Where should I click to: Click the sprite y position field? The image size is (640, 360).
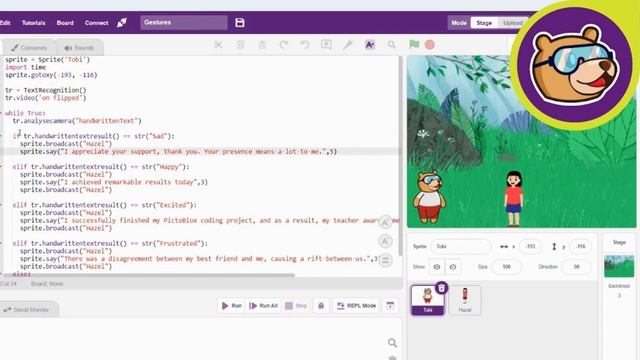580,247
